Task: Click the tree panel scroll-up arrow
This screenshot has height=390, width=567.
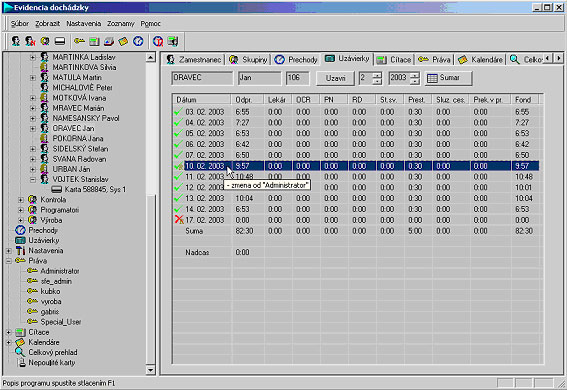Action: pyautogui.click(x=151, y=57)
